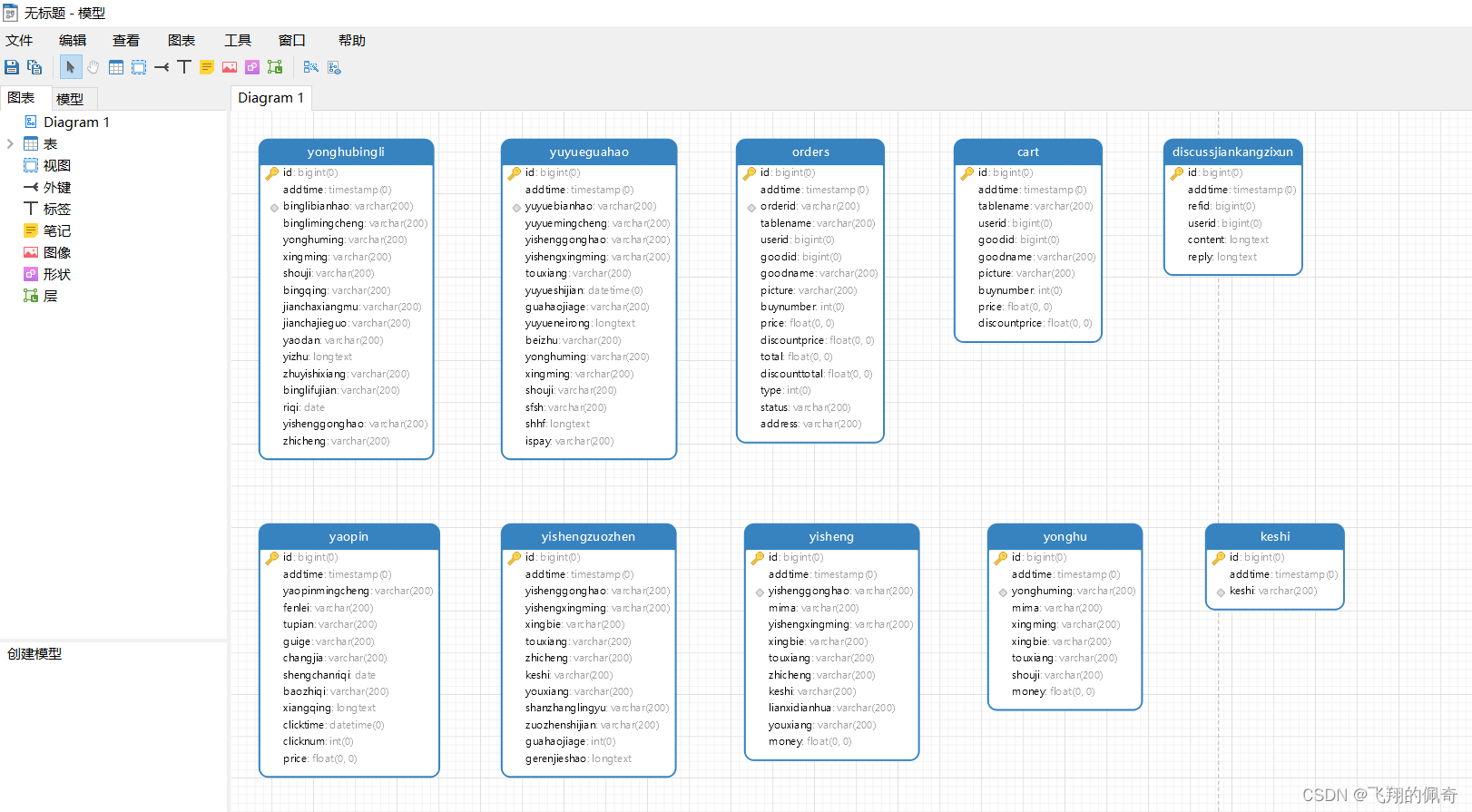
Task: Click the money field in yonghu
Action: [x=1053, y=691]
